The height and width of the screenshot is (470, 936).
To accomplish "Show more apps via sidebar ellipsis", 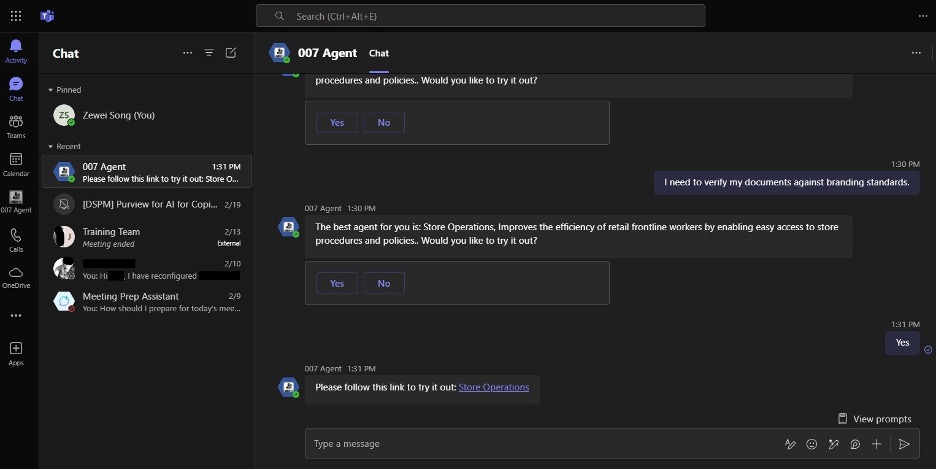I will point(16,315).
